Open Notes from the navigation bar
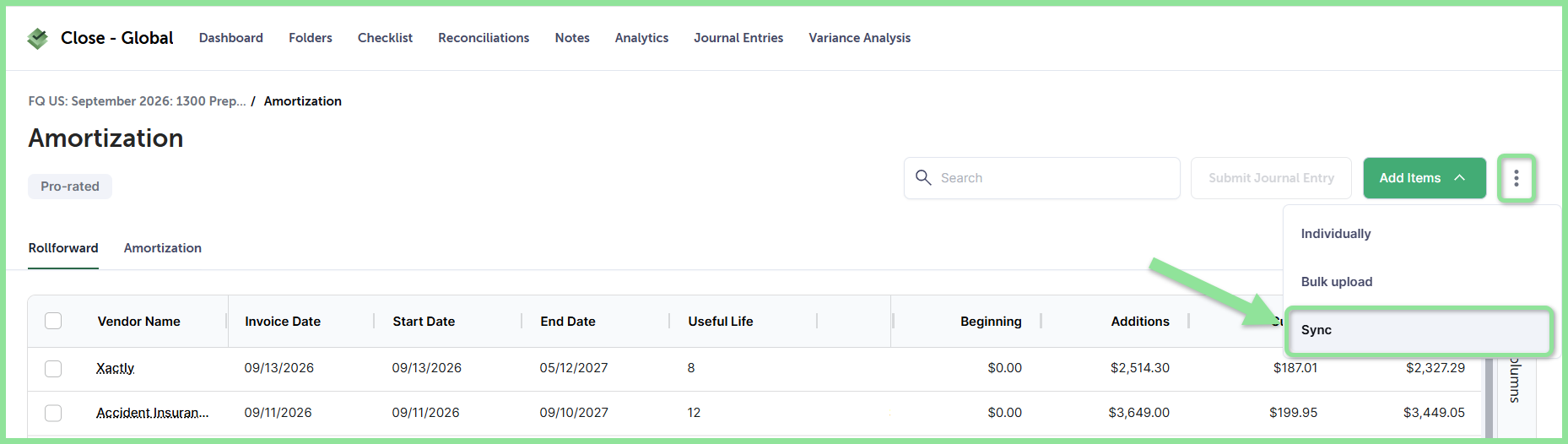Image resolution: width=1568 pixels, height=444 pixels. pos(572,38)
